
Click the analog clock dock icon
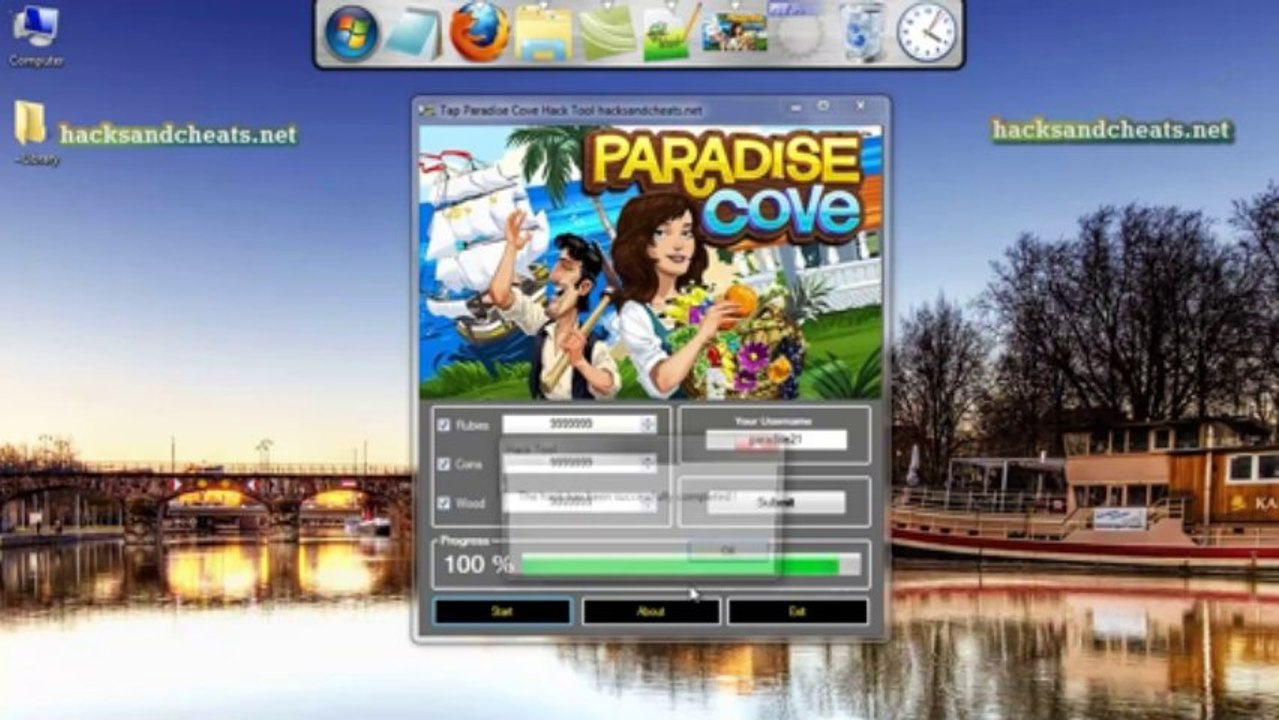(926, 32)
